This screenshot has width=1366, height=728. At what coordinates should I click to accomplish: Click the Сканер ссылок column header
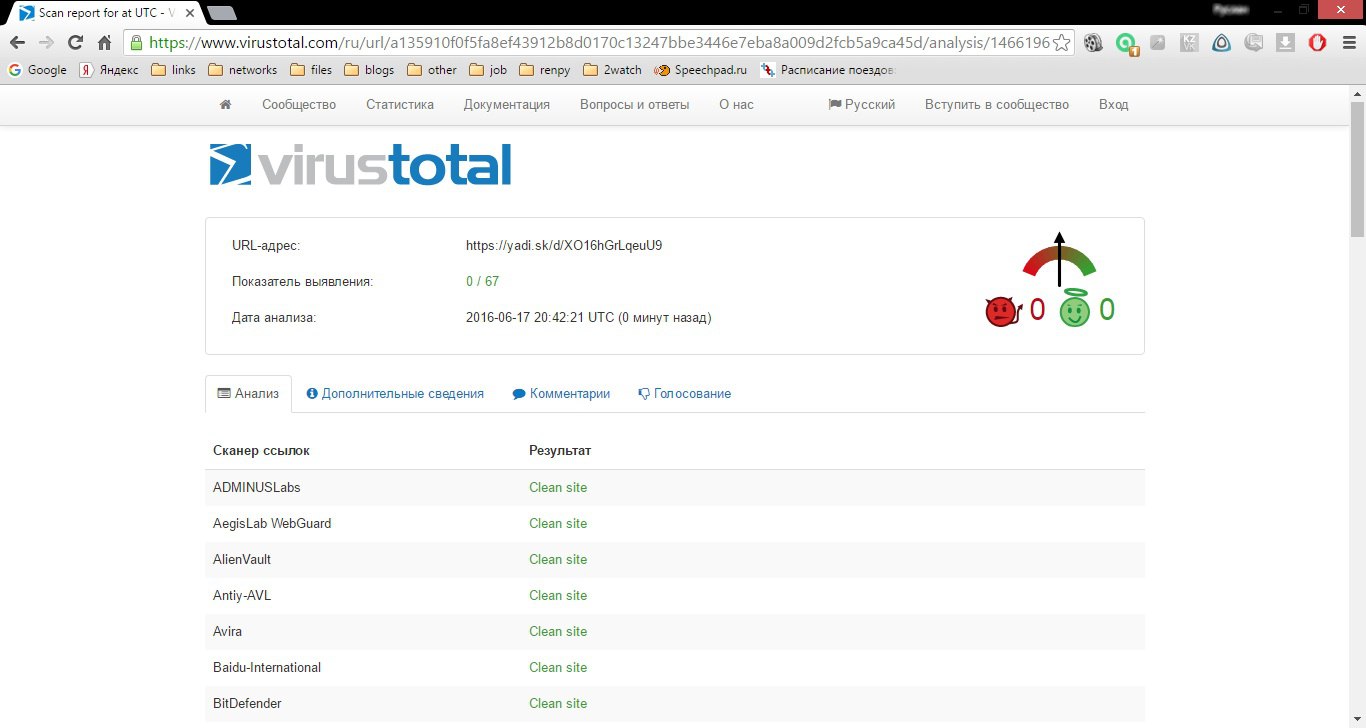click(261, 450)
